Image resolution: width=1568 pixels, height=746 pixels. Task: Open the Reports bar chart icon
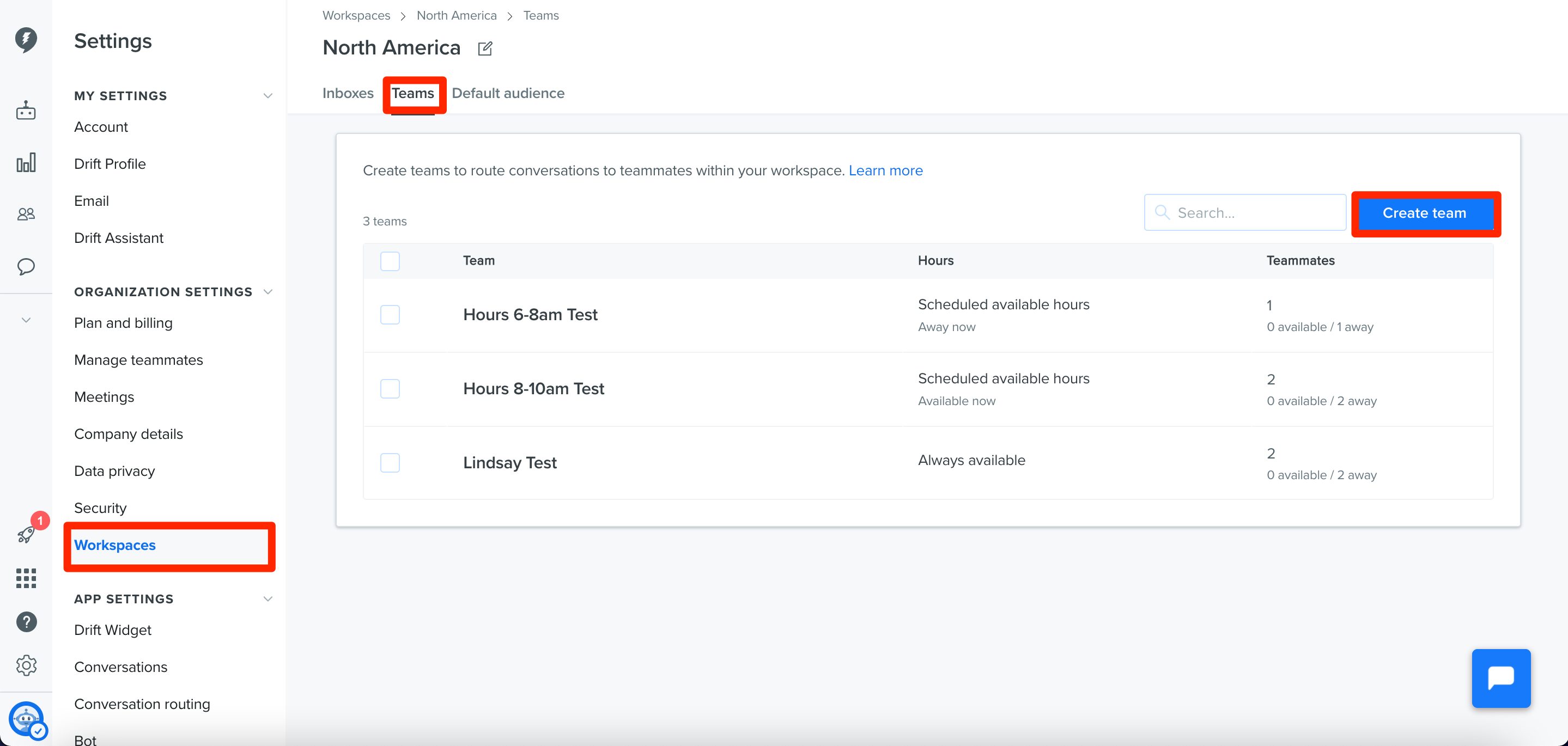tap(26, 162)
